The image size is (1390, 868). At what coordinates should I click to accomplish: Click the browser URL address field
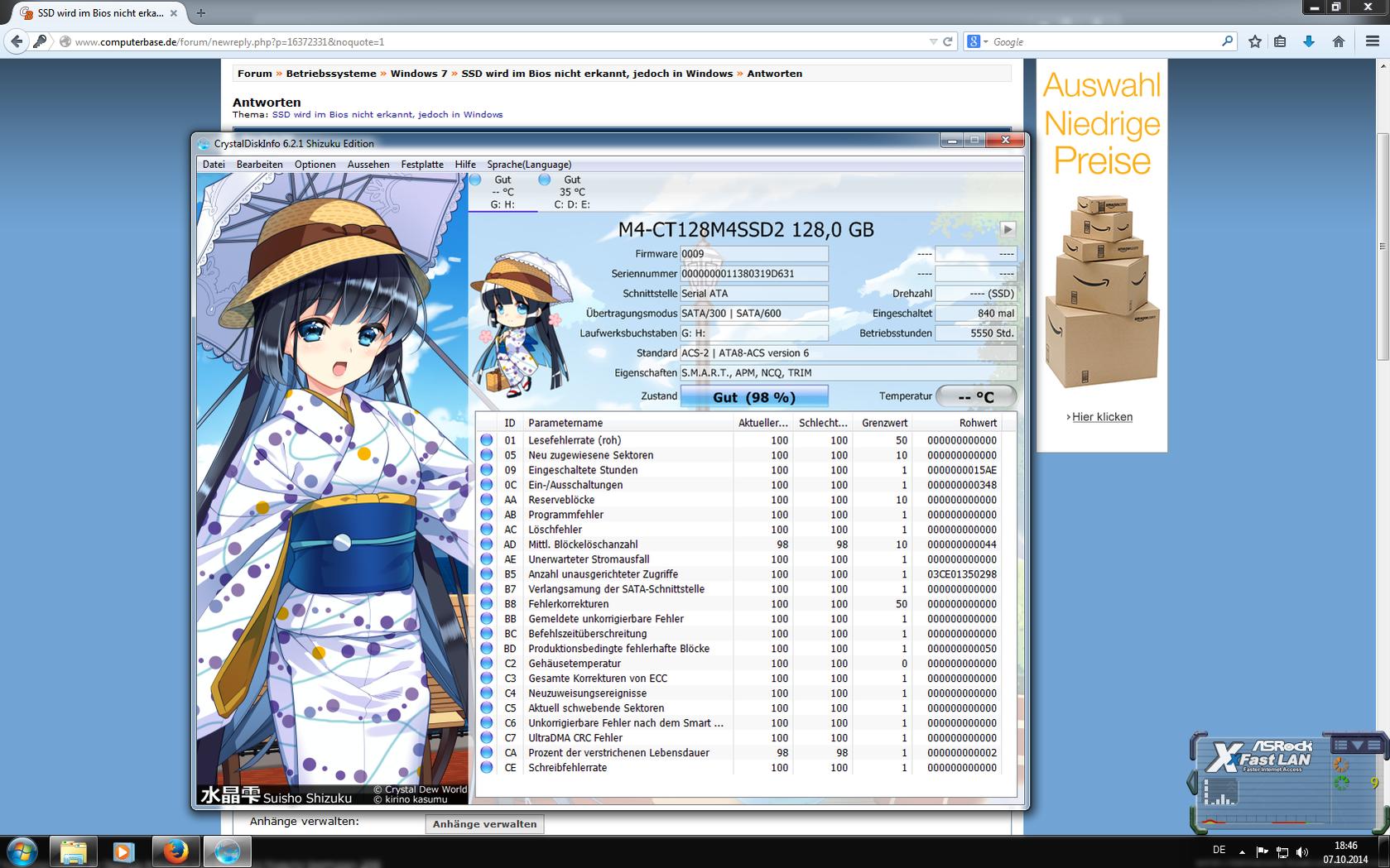click(x=497, y=41)
